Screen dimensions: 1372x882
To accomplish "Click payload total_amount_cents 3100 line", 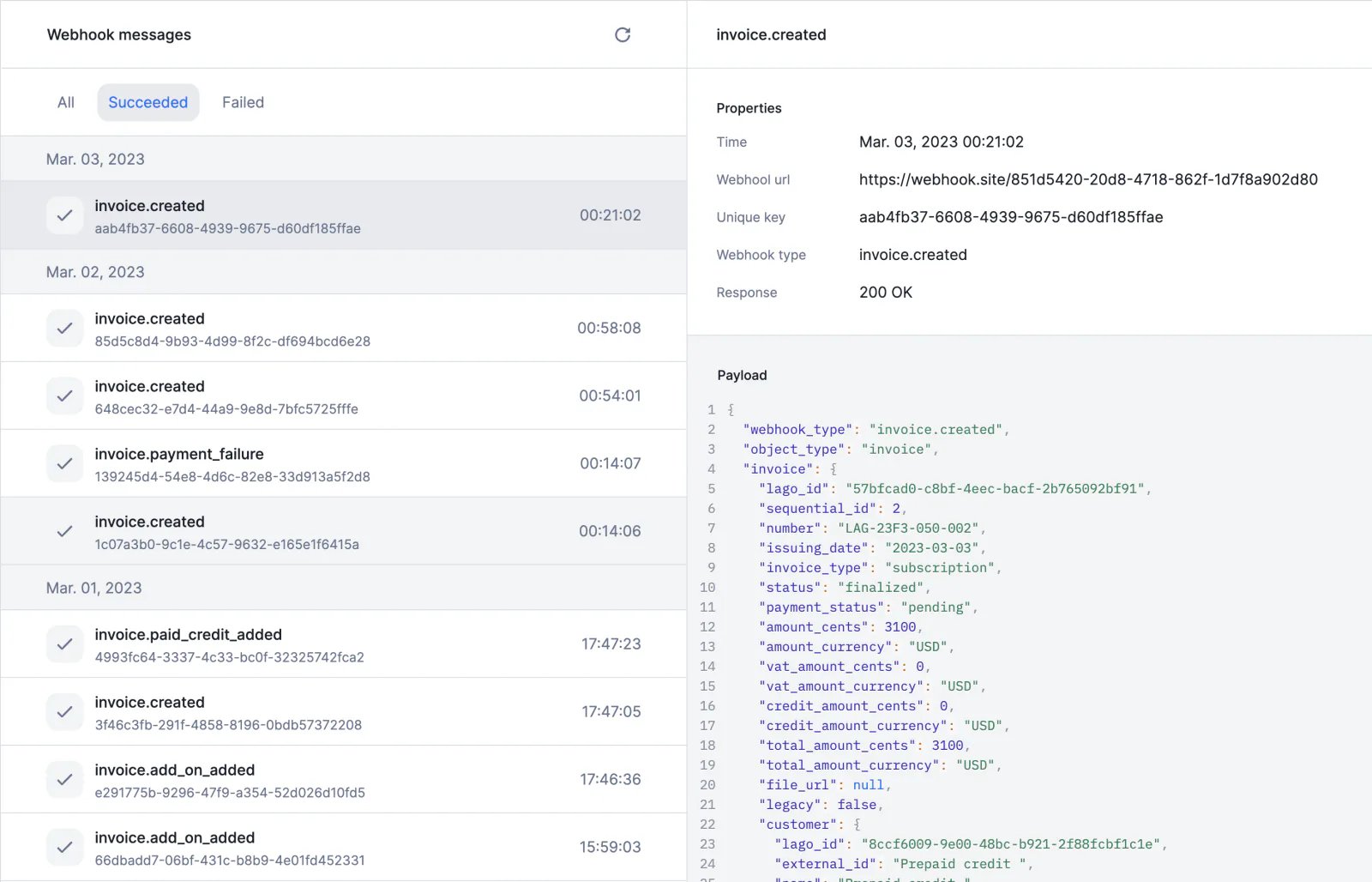I will 864,745.
